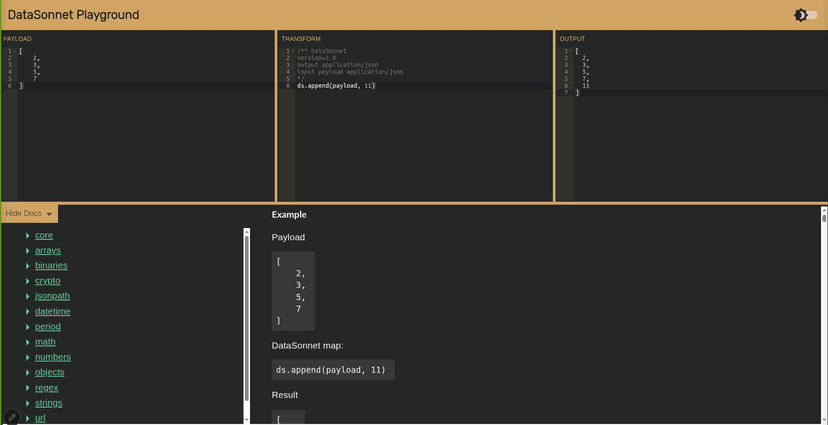The image size is (828, 425).
Task: Click the period documentation link
Action: tap(47, 327)
